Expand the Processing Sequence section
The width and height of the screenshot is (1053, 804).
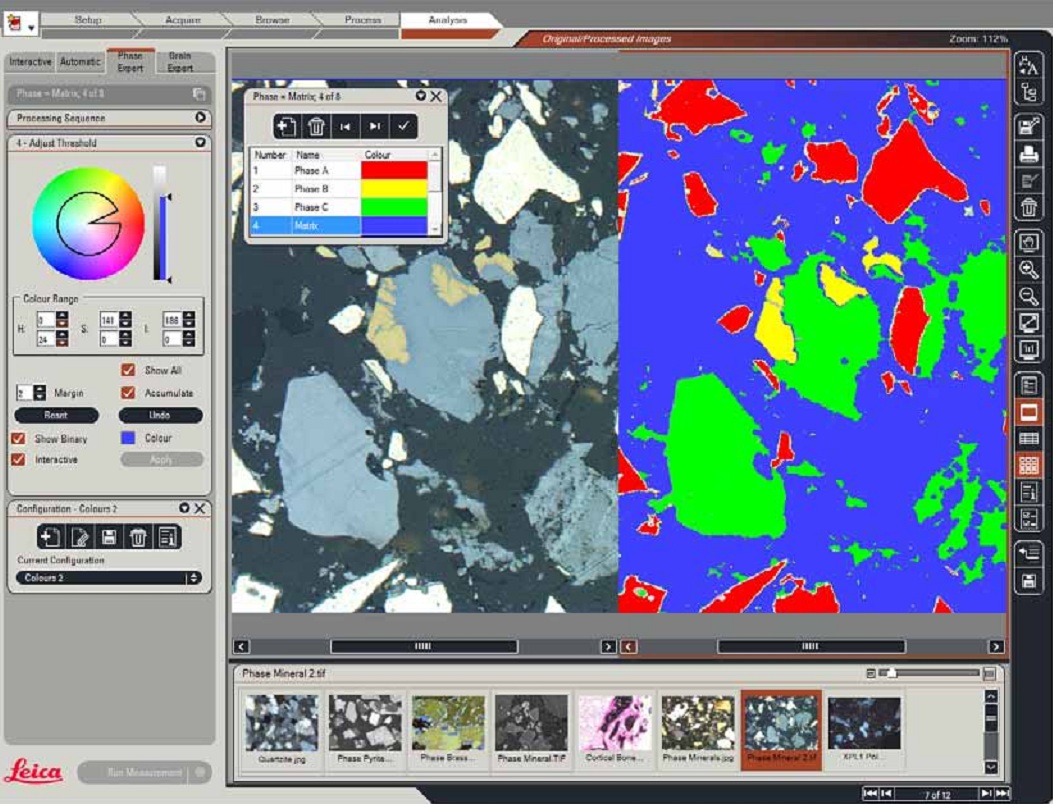200,118
